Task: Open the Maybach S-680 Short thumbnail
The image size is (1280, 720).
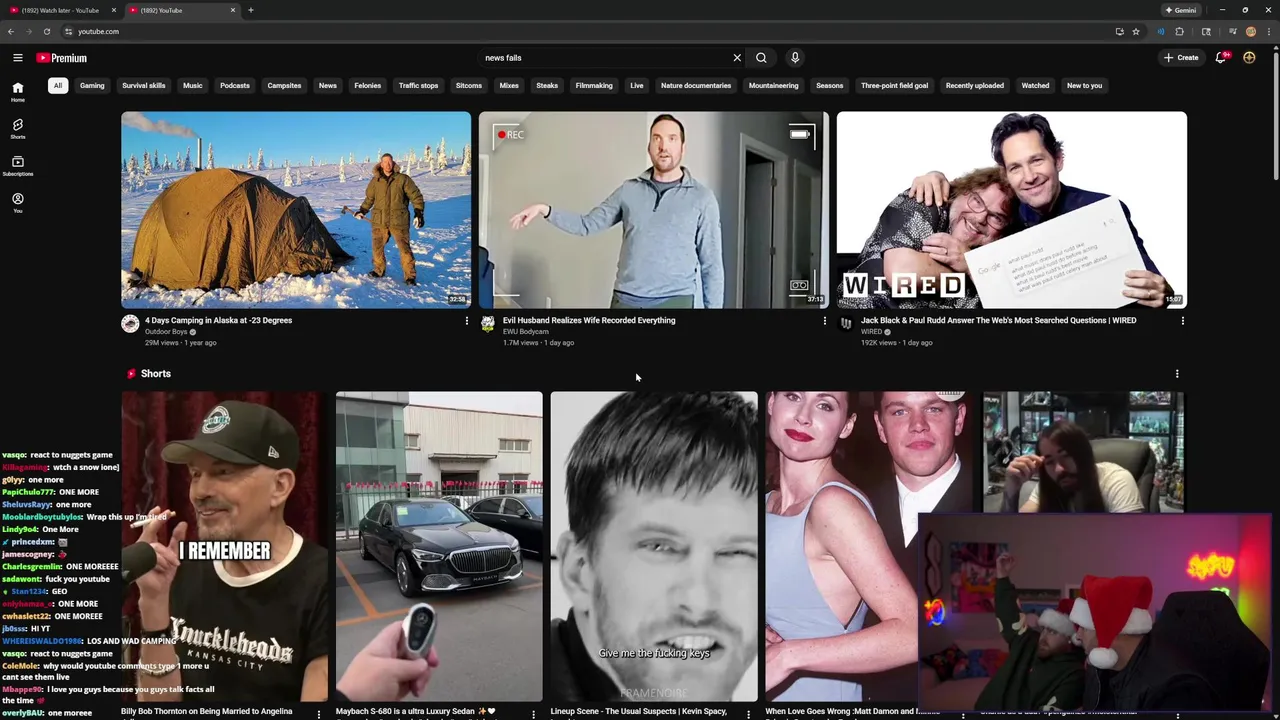Action: coord(439,546)
